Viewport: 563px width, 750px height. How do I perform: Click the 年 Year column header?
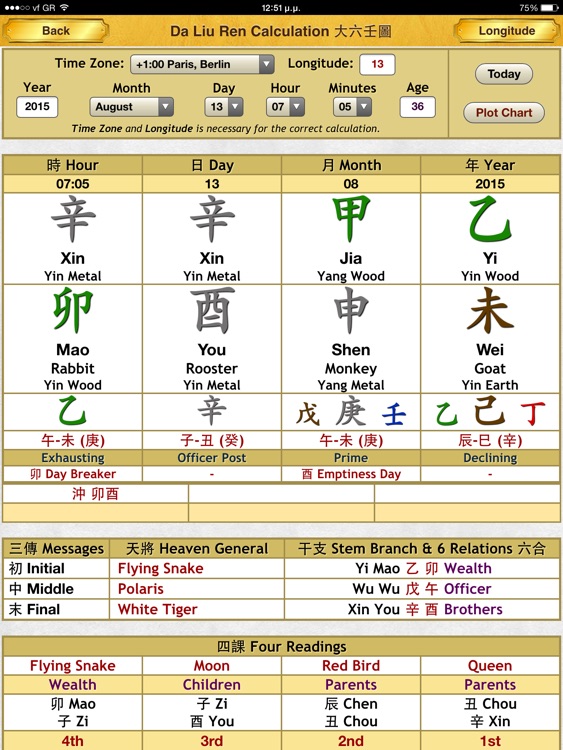click(x=490, y=165)
